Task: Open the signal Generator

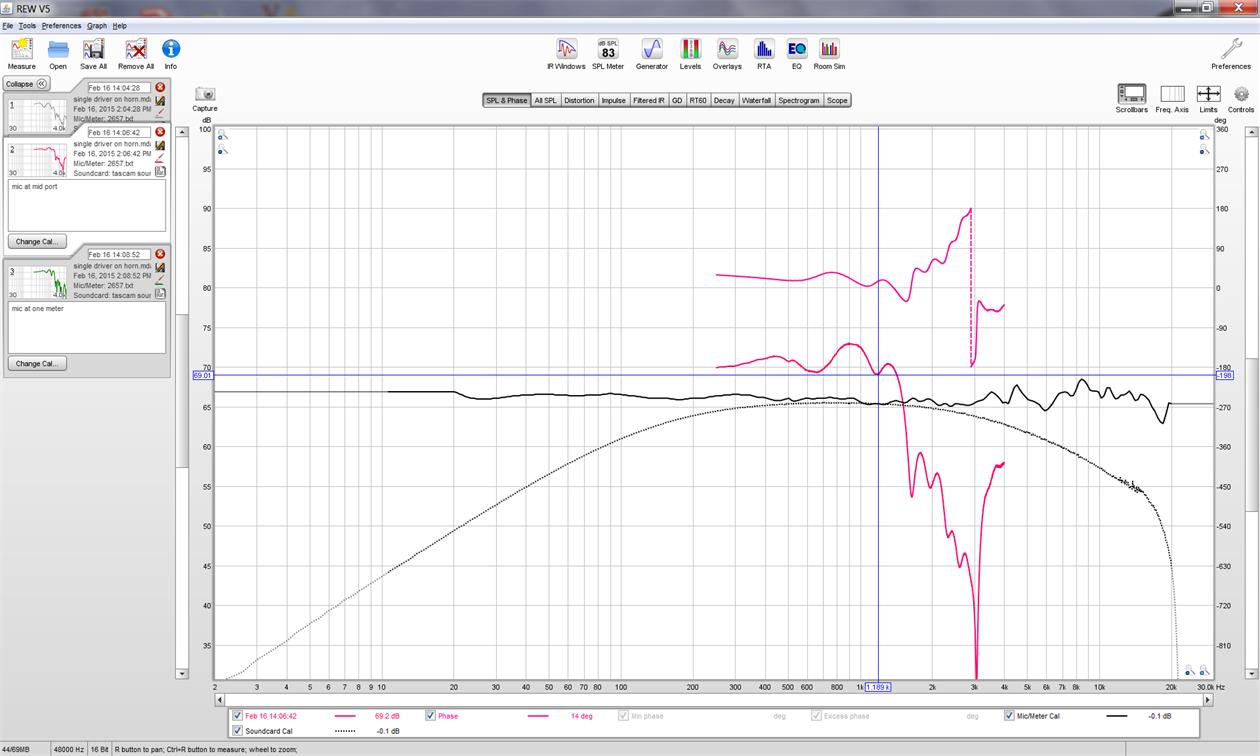Action: click(x=652, y=54)
